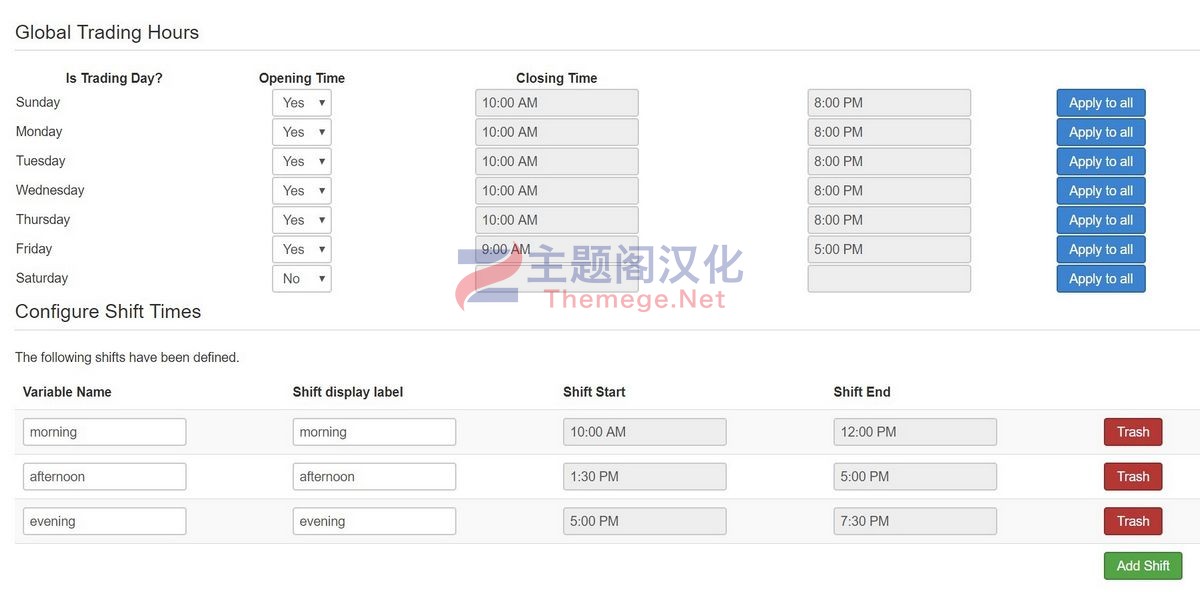Click morning shift end 12:00 PM field
Screen dimensions: 1200x592
pyautogui.click(x=915, y=432)
